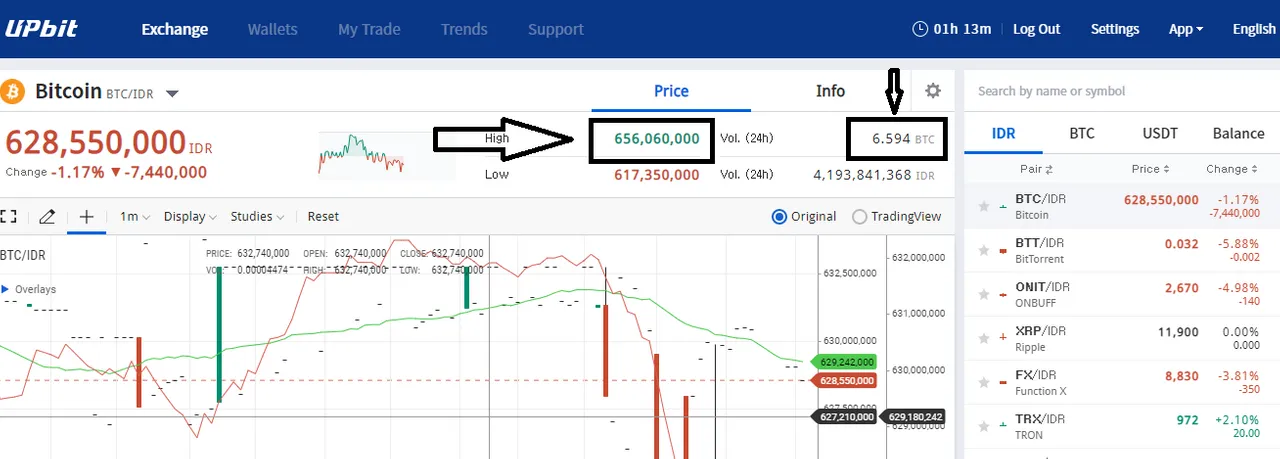Select the BTC market tab
Screen dimensions: 1280x459
point(1082,133)
